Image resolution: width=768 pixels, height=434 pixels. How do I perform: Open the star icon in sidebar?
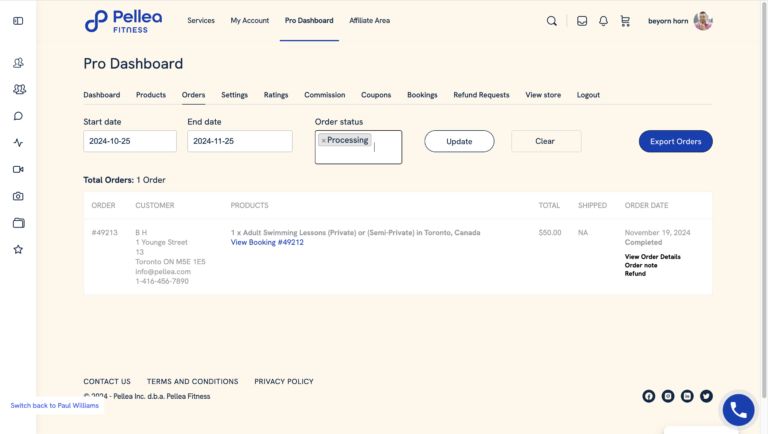tap(18, 249)
